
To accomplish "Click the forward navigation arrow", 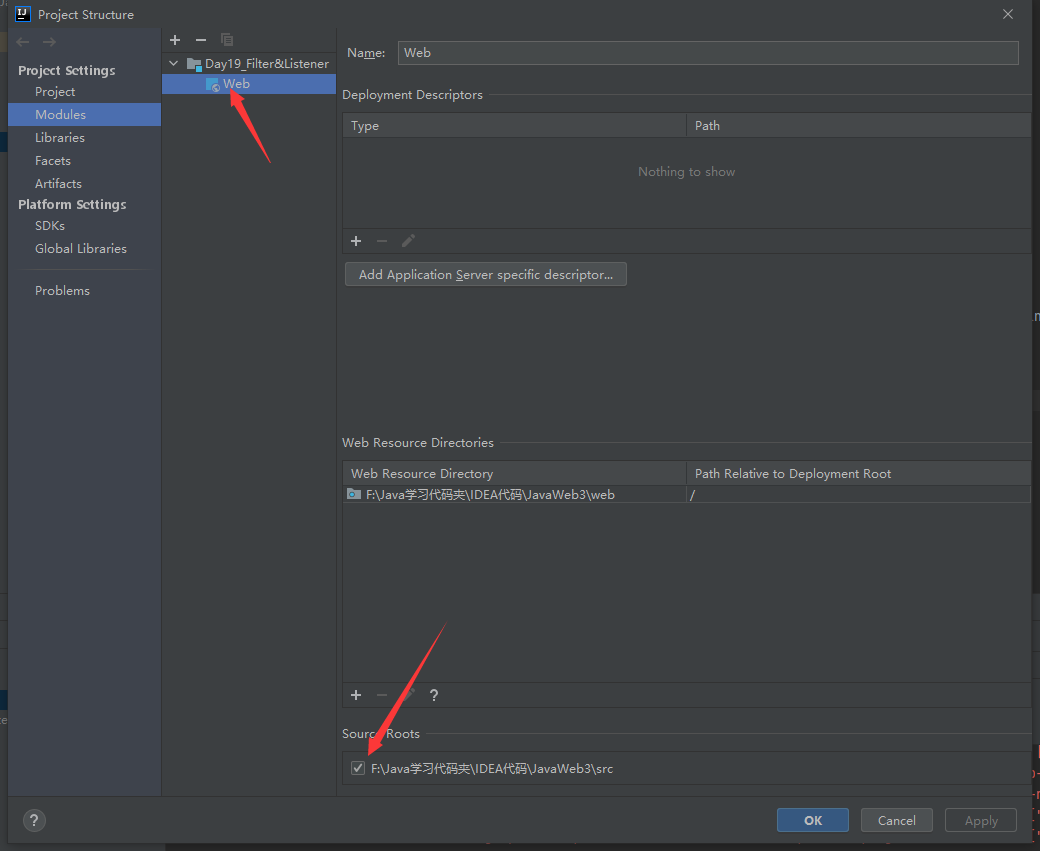I will tap(49, 42).
